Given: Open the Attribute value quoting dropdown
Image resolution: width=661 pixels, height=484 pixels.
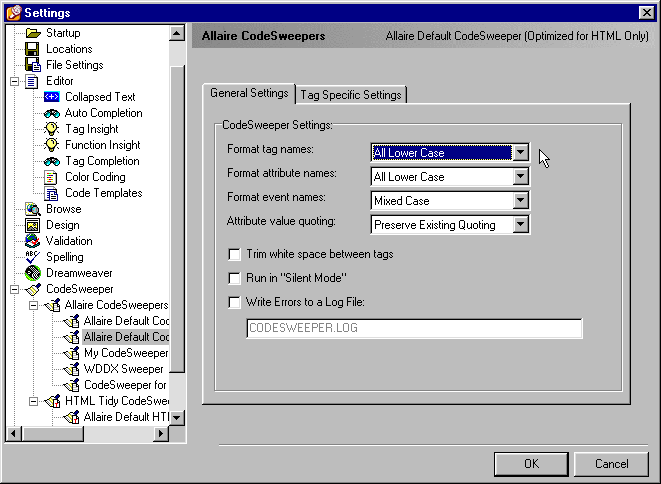Looking at the screenshot, I should 519,225.
